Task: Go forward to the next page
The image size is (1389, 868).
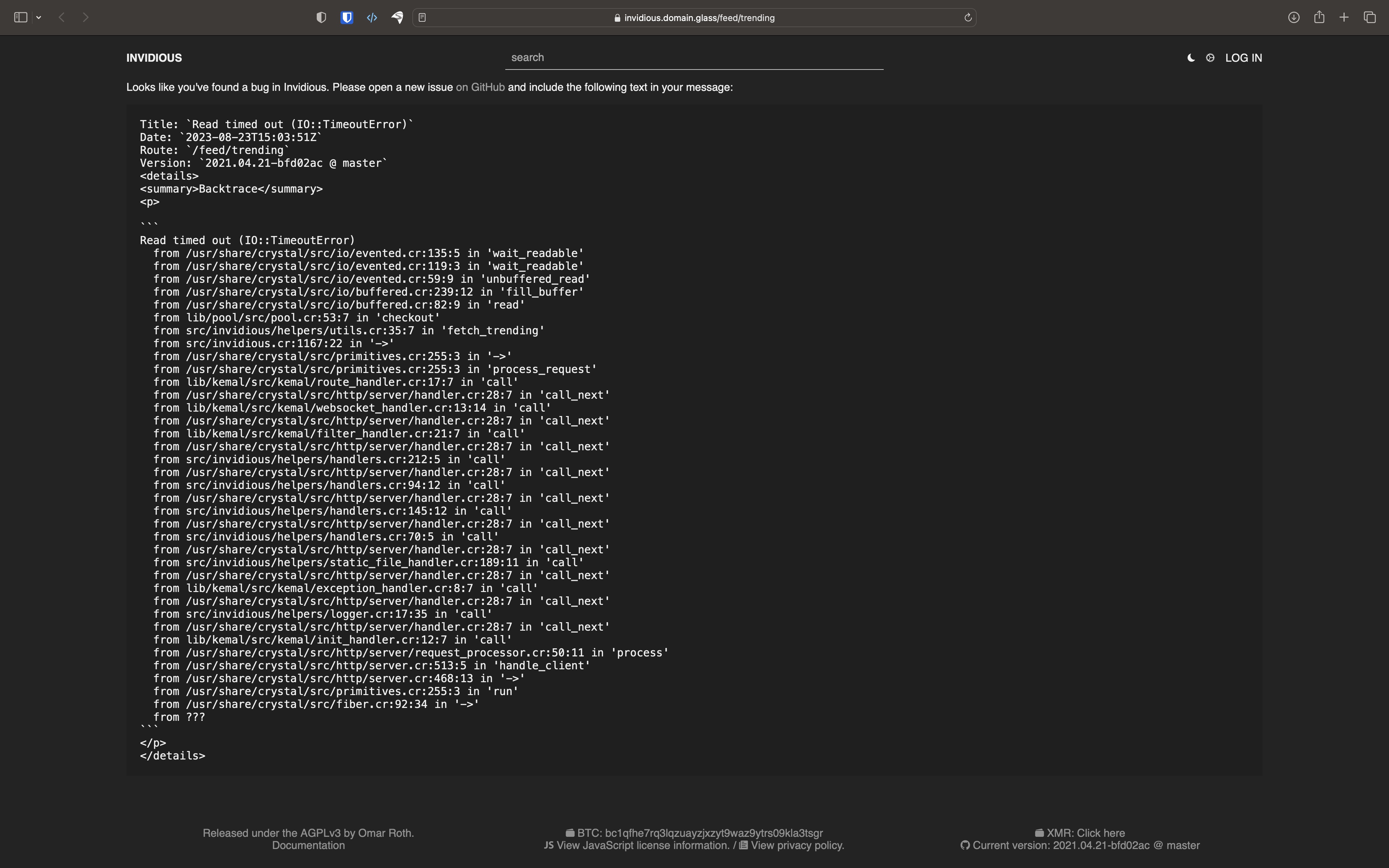Action: [85, 17]
